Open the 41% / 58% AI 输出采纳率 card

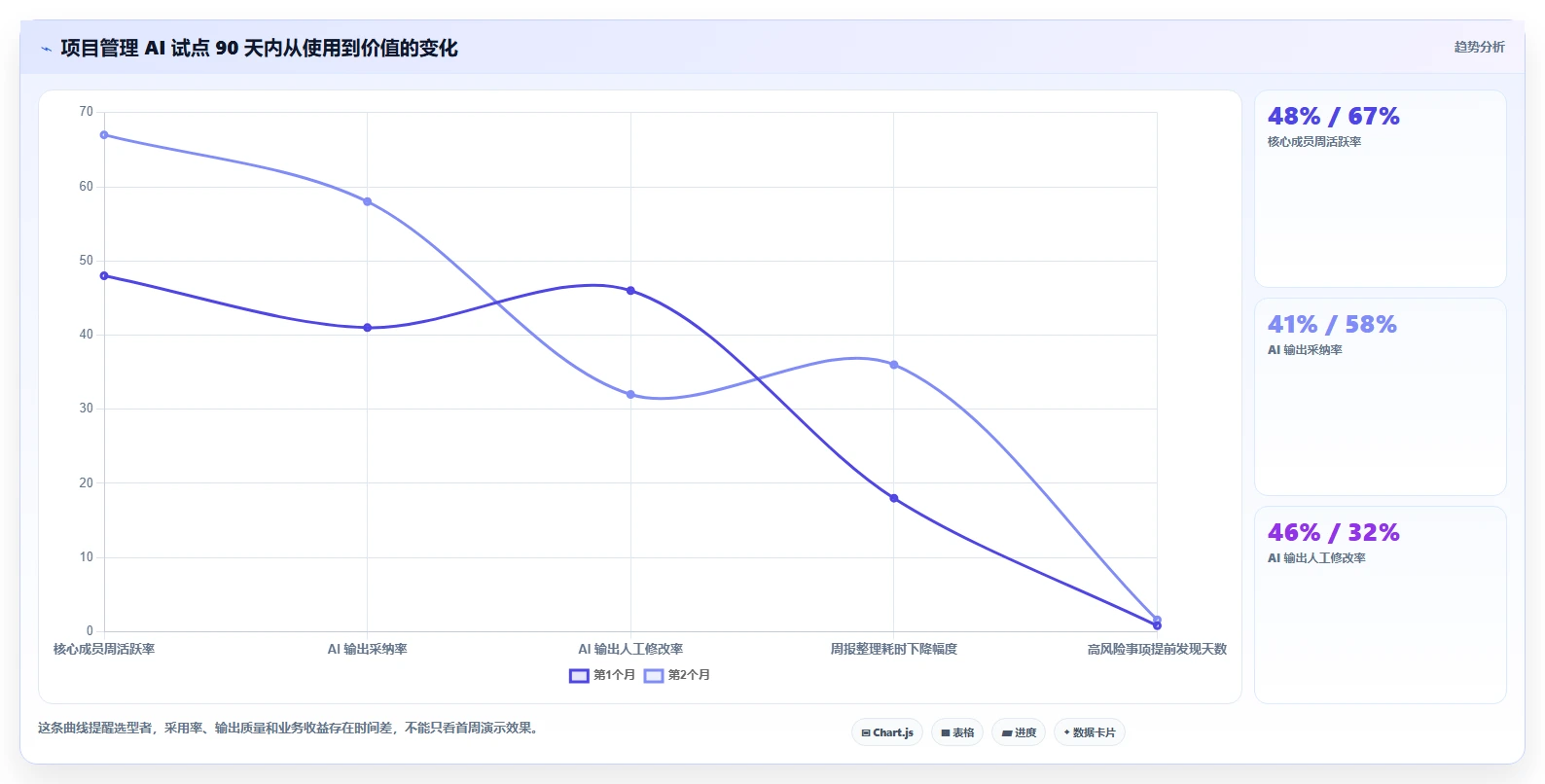pyautogui.click(x=1381, y=397)
